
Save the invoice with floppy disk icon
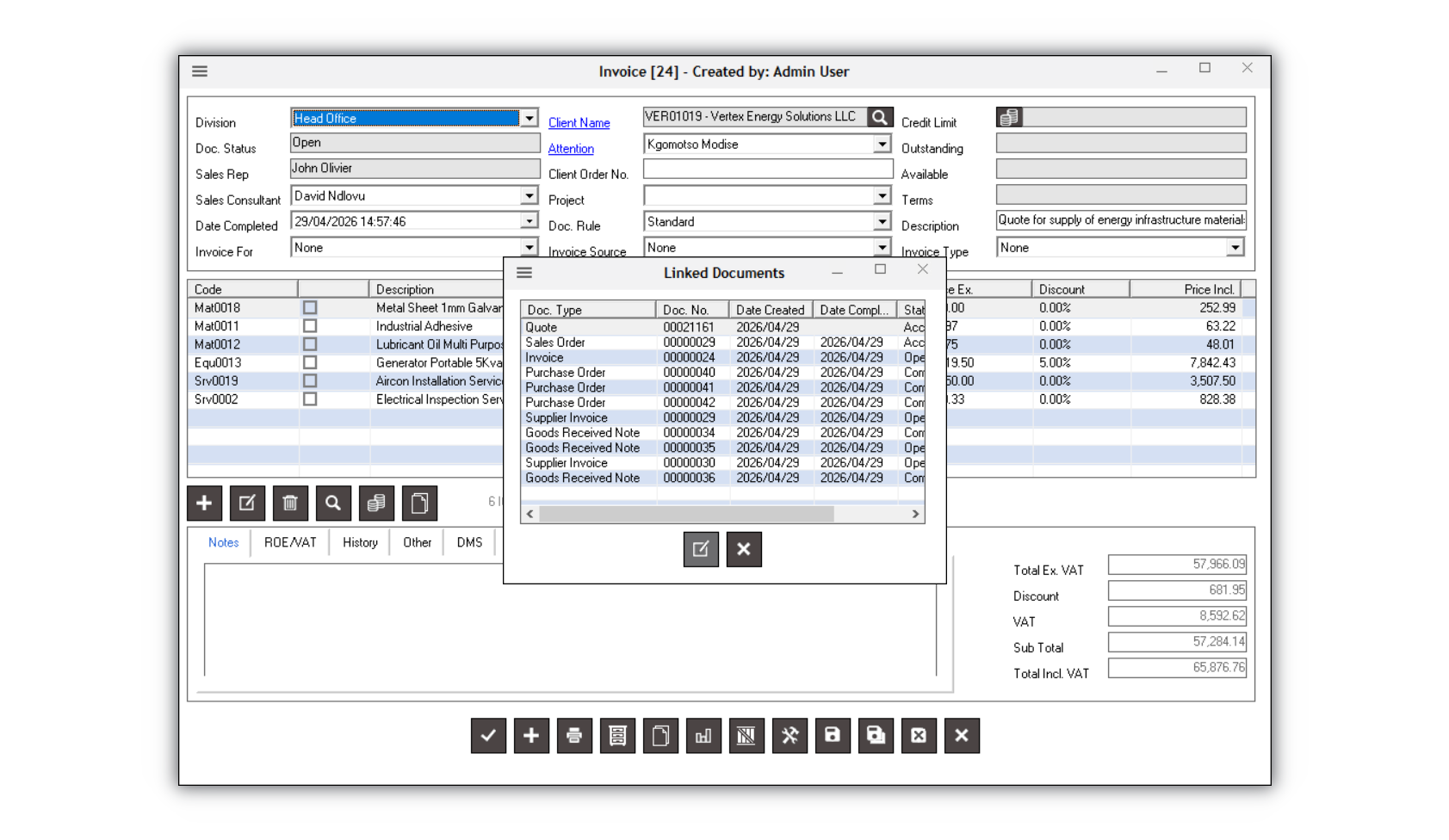click(x=833, y=736)
